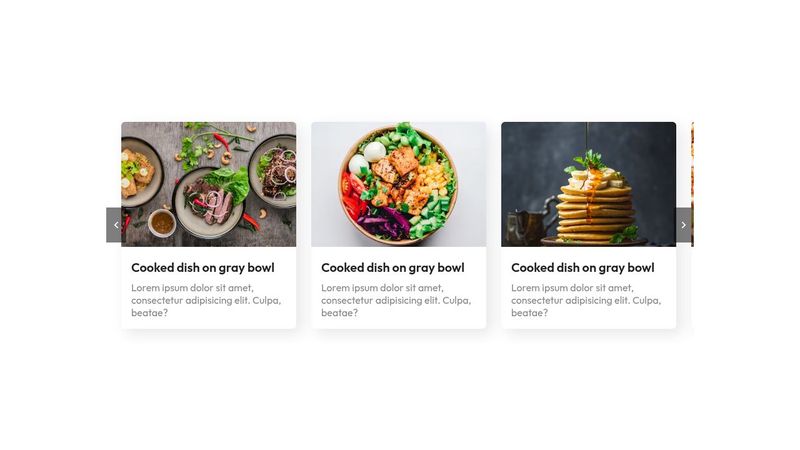Select the partially visible fourth card image
Screen dimensions: 800x450
[692, 184]
